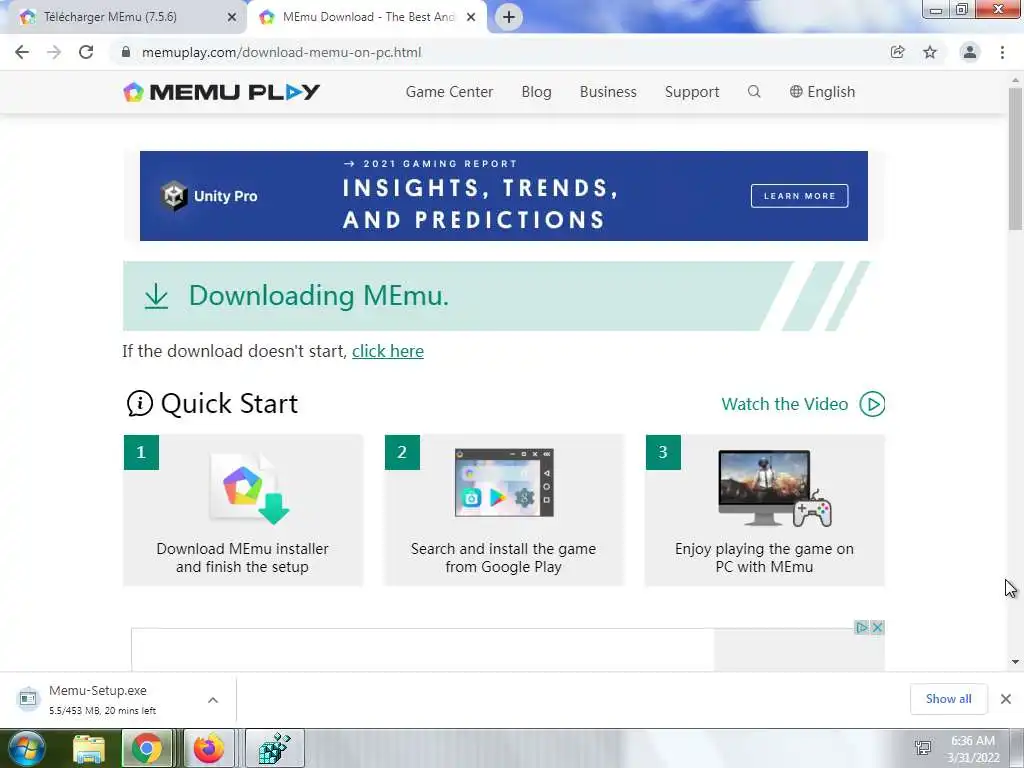
Task: Close the MEmu Download tab
Action: [x=471, y=17]
